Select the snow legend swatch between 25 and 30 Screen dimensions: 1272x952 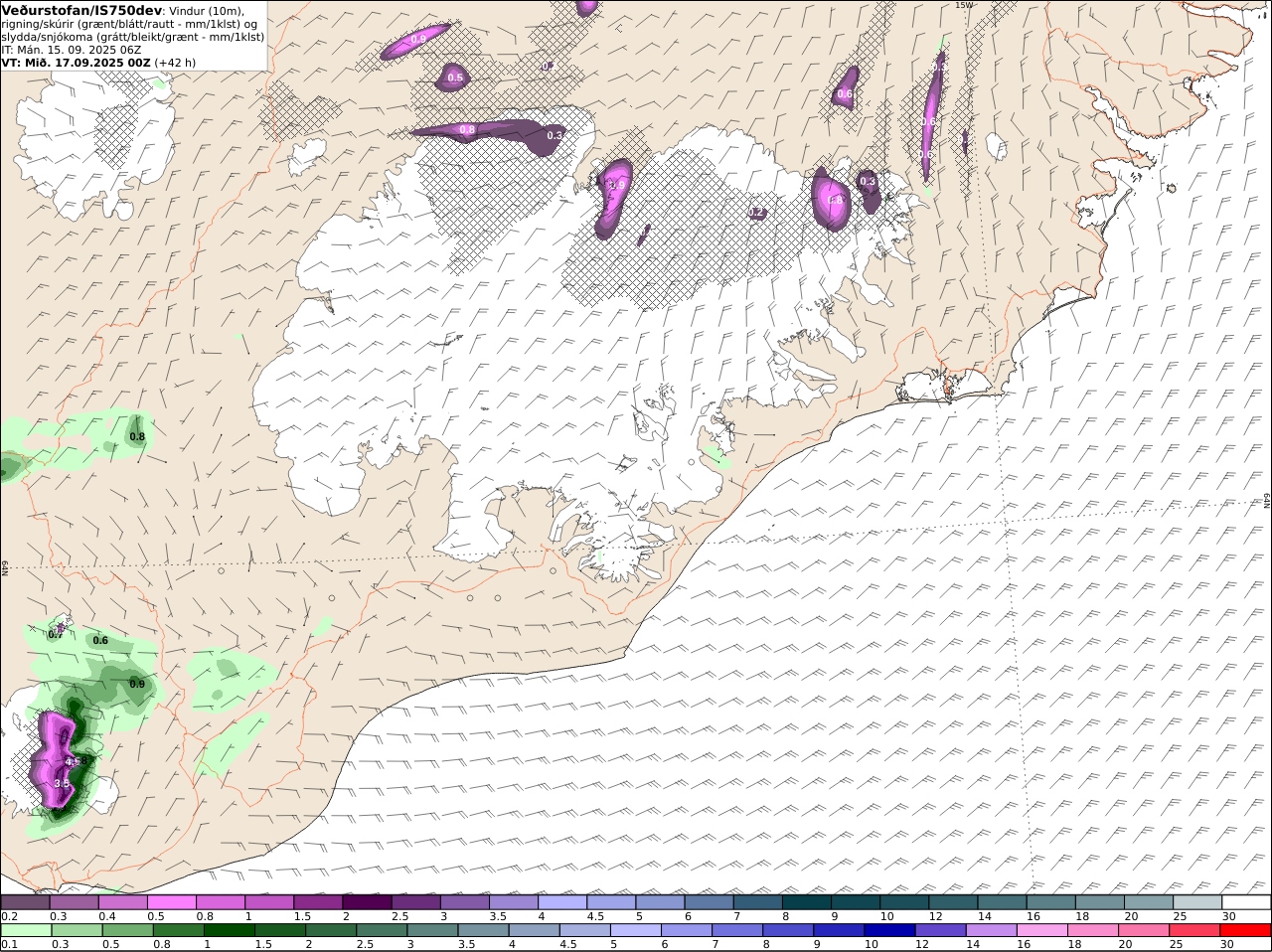tap(1198, 902)
